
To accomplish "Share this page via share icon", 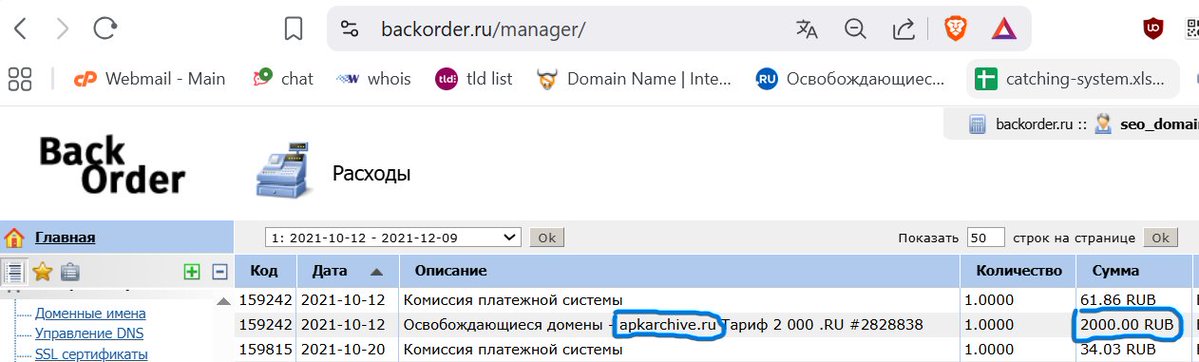I will (x=904, y=29).
